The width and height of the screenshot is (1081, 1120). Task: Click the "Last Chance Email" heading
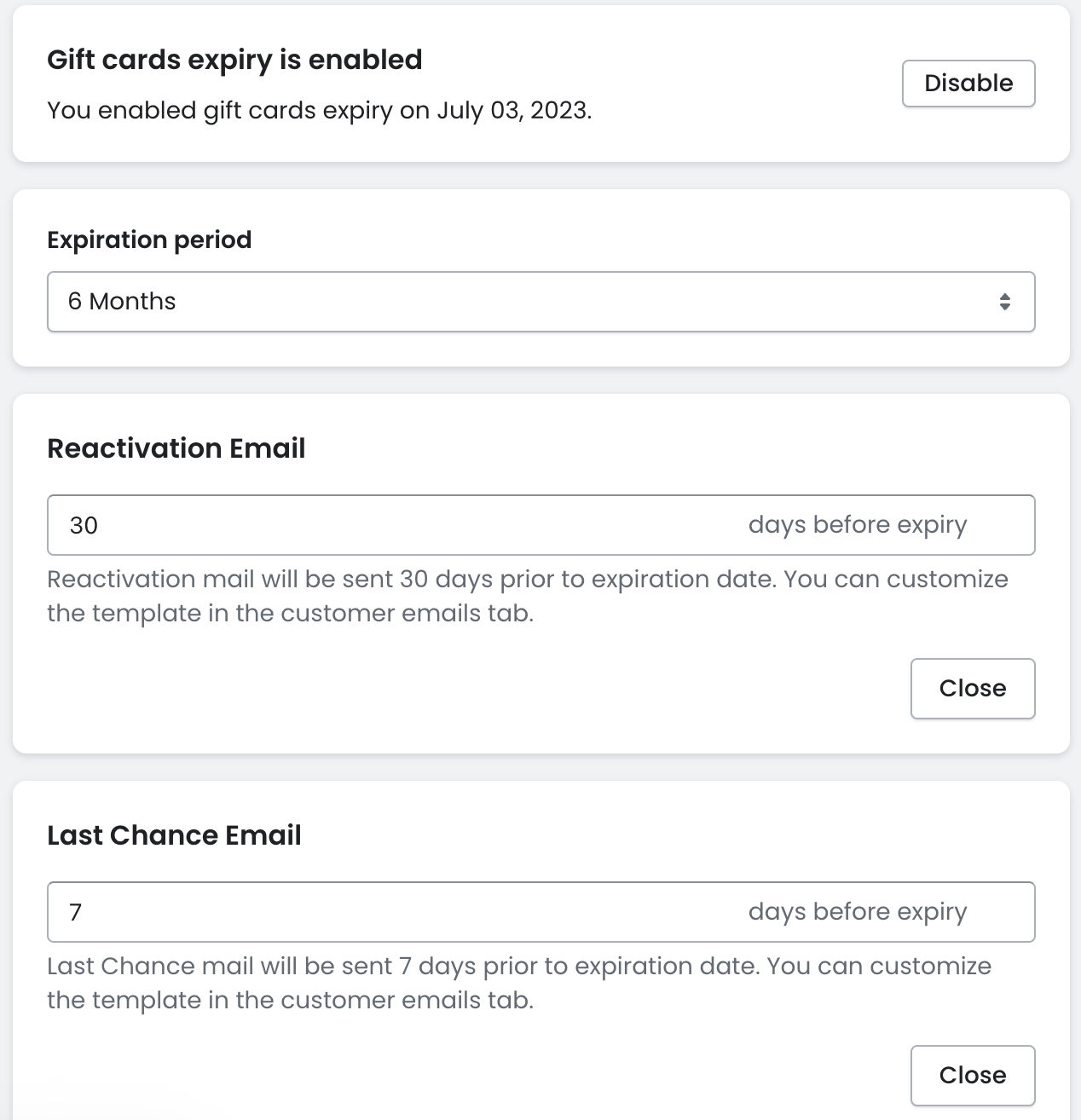174,835
